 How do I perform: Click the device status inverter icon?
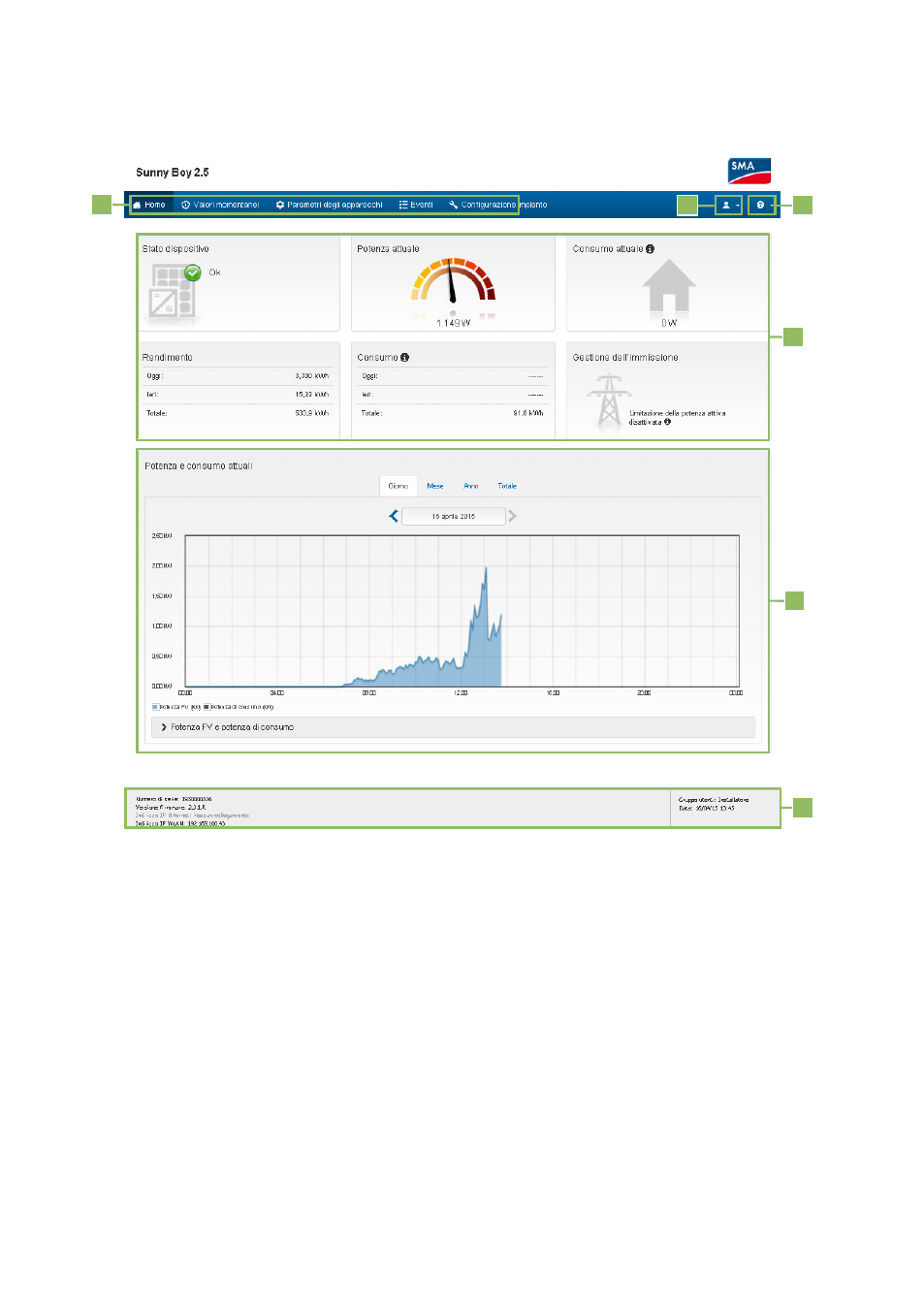pos(174,293)
